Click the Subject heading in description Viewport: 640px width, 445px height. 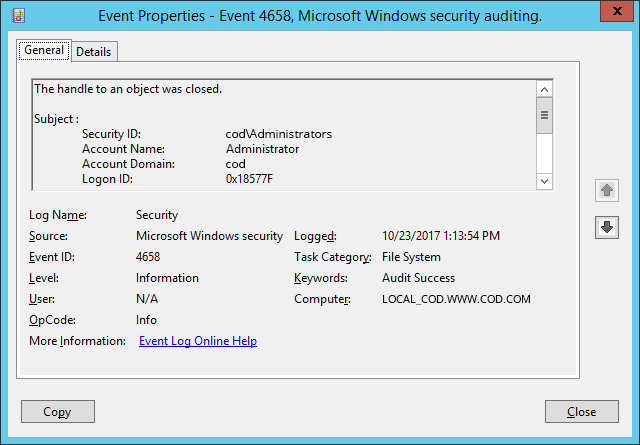[x=56, y=119]
